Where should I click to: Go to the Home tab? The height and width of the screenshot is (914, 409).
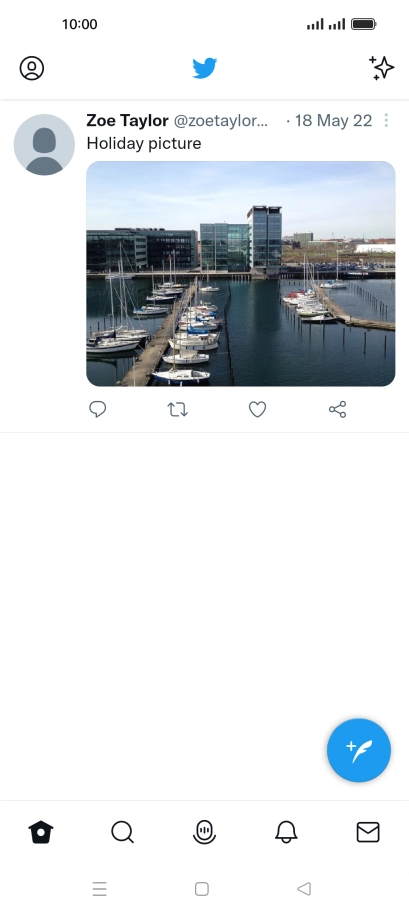click(41, 832)
